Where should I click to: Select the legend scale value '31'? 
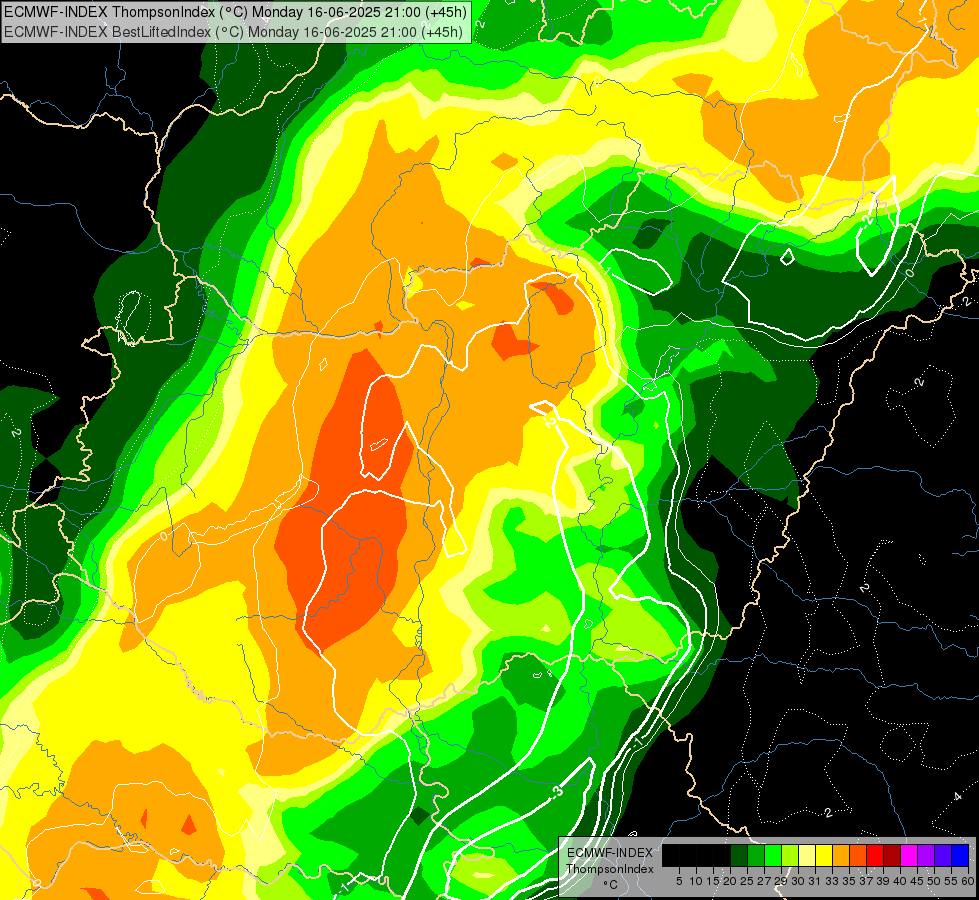tap(815, 881)
